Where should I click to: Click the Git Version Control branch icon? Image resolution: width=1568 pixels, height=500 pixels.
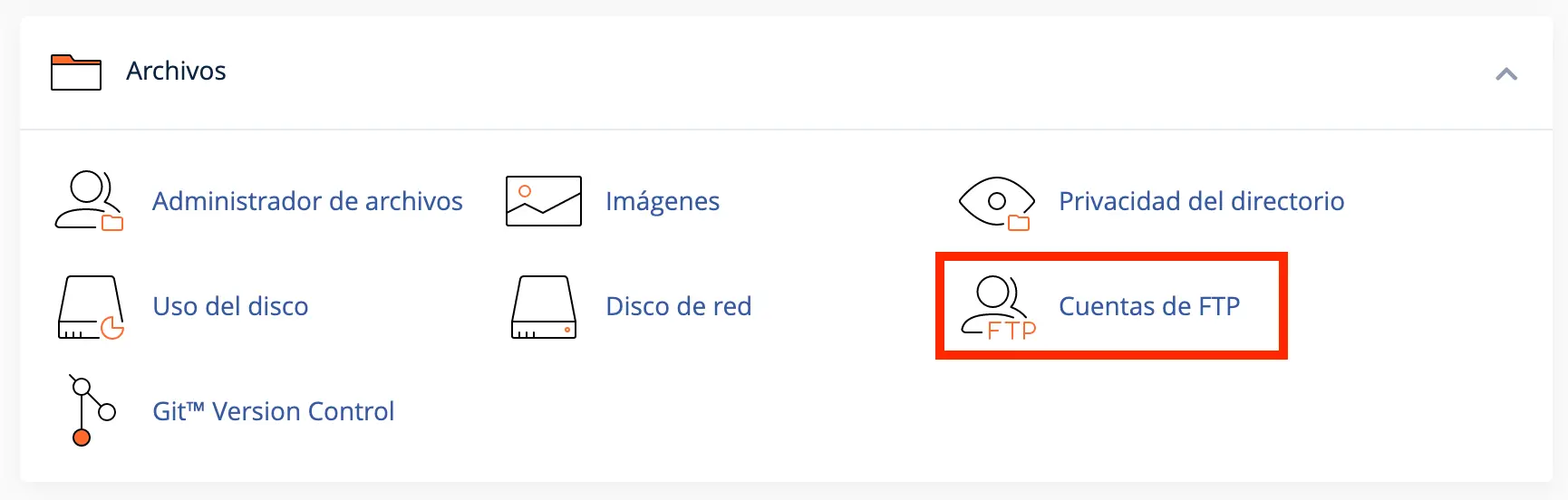[92, 411]
